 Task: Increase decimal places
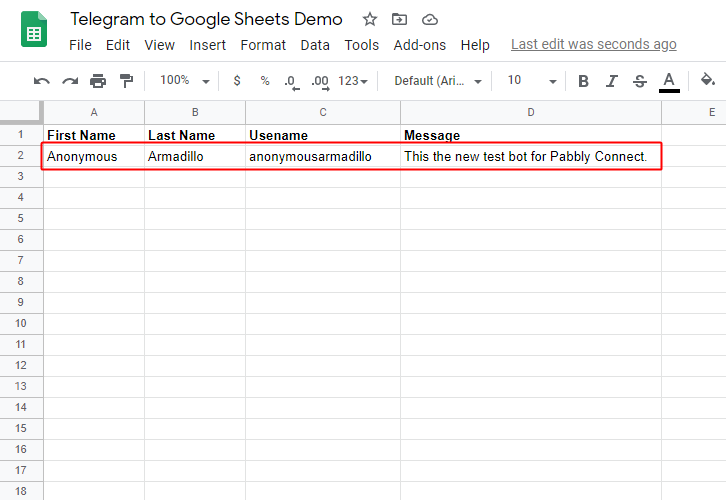320,82
